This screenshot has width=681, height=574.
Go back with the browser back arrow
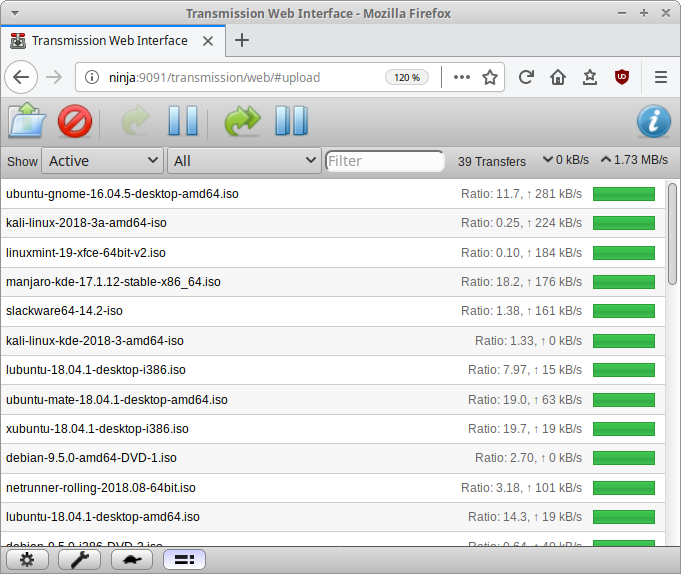tap(21, 77)
